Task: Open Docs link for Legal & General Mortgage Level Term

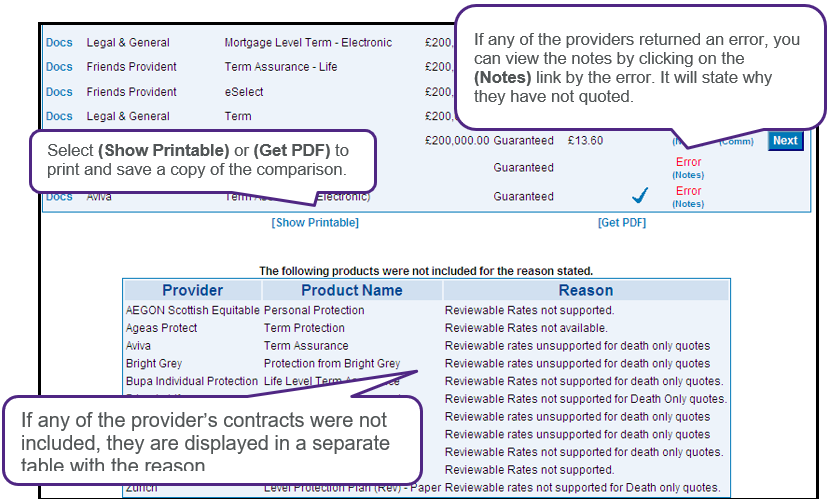Action: [x=59, y=42]
